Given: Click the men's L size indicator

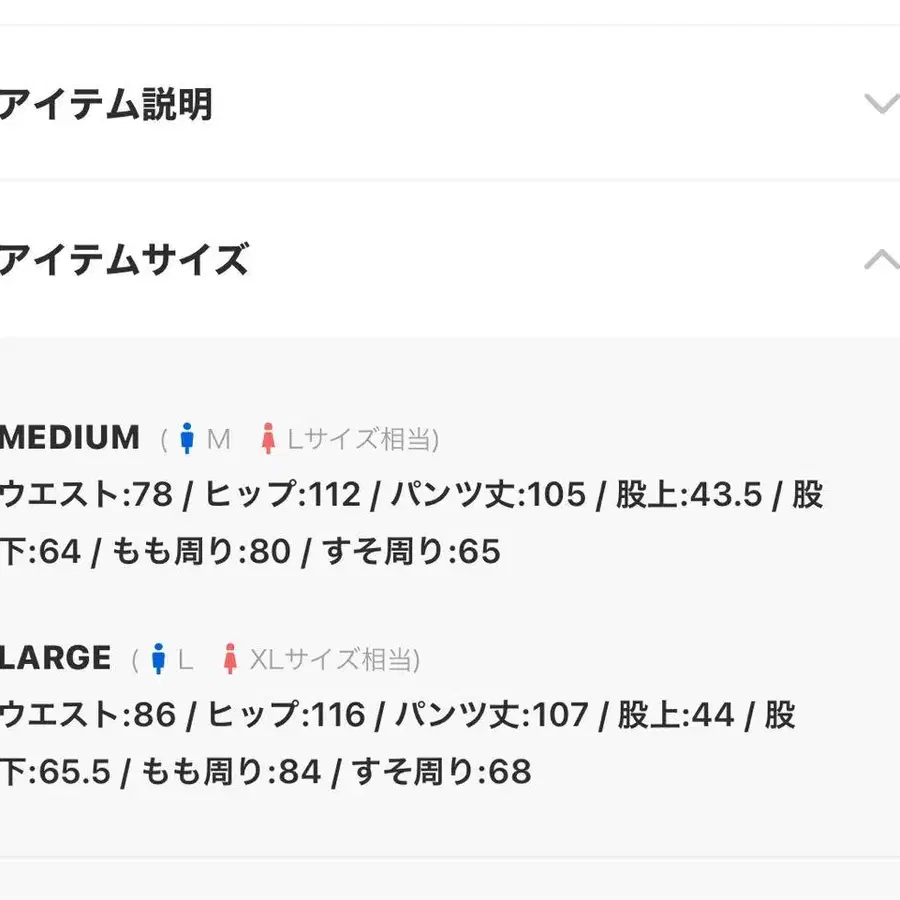Looking at the screenshot, I should [x=185, y=660].
